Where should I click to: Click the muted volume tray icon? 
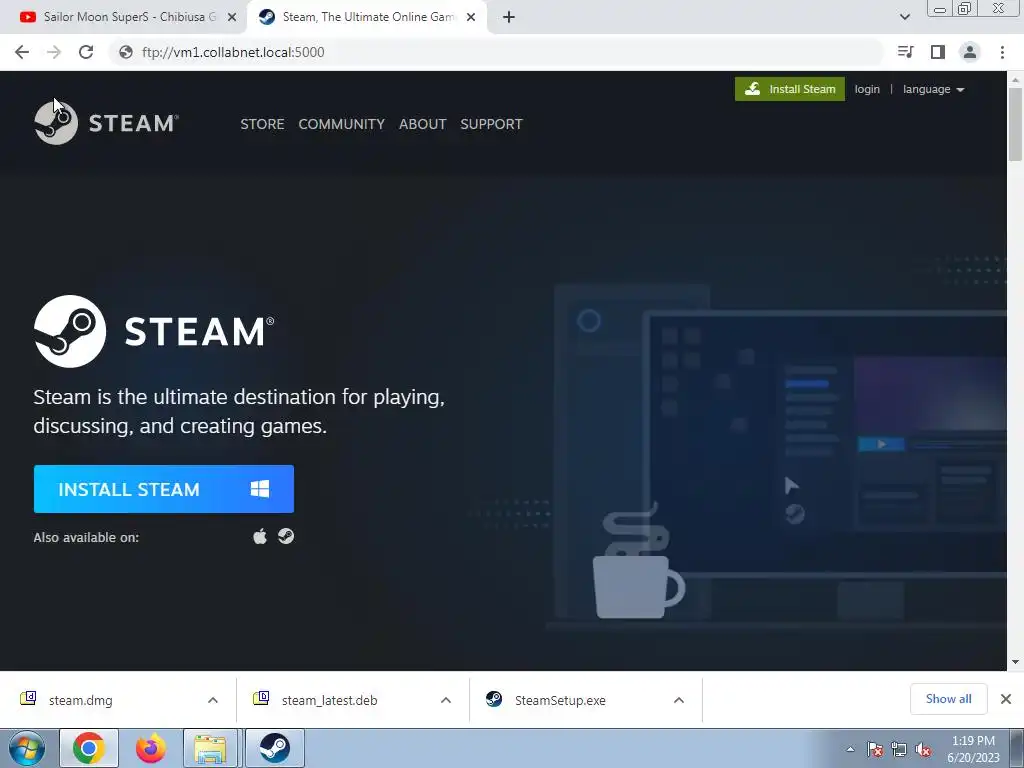click(x=923, y=750)
